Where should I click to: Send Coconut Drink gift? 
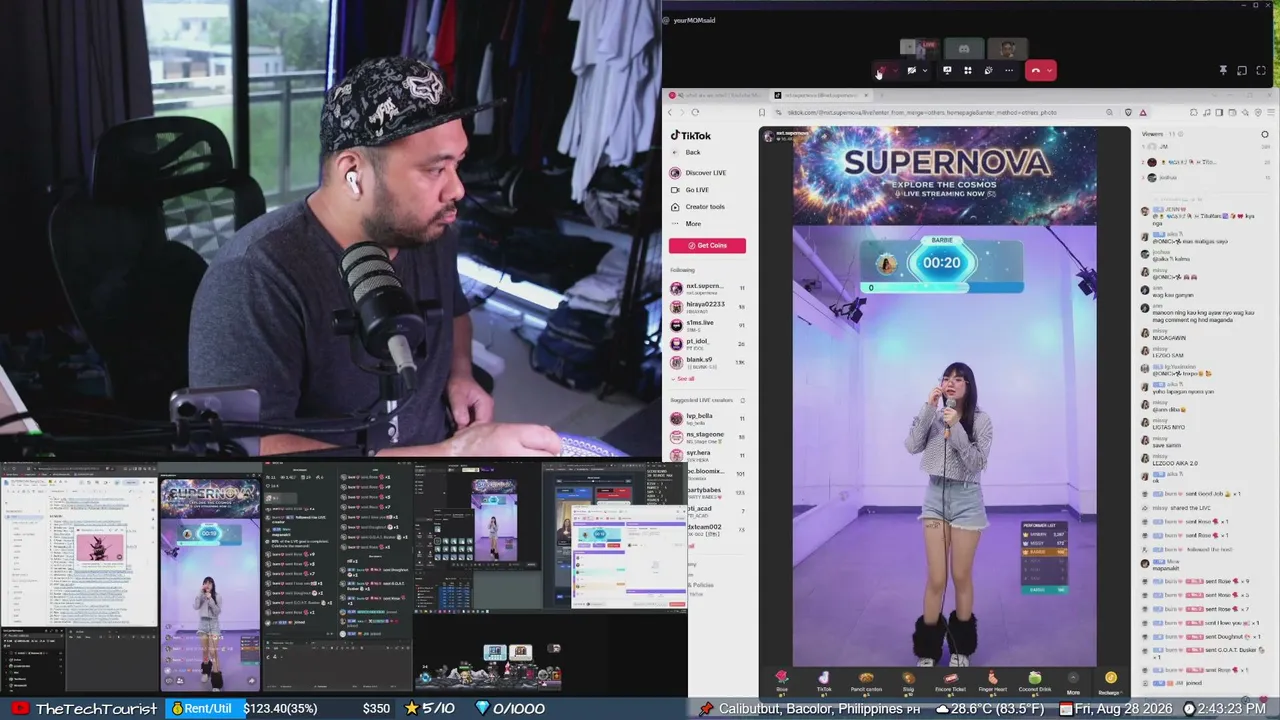point(1034,682)
